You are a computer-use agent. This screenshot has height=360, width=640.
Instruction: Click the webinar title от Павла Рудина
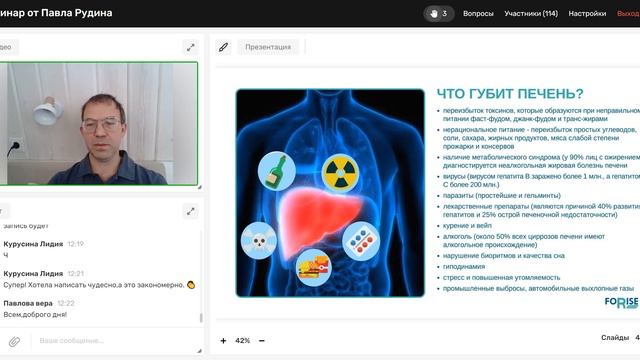70,13
